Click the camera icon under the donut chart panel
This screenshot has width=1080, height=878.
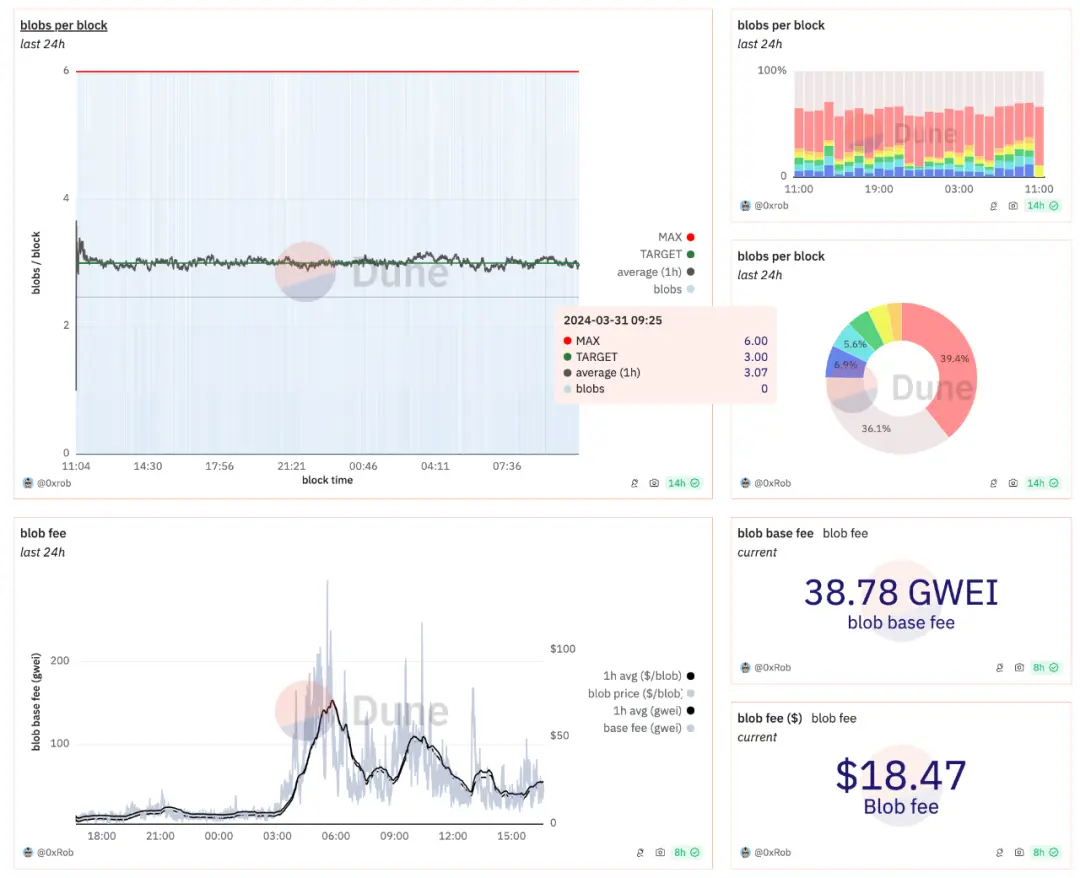[1012, 483]
